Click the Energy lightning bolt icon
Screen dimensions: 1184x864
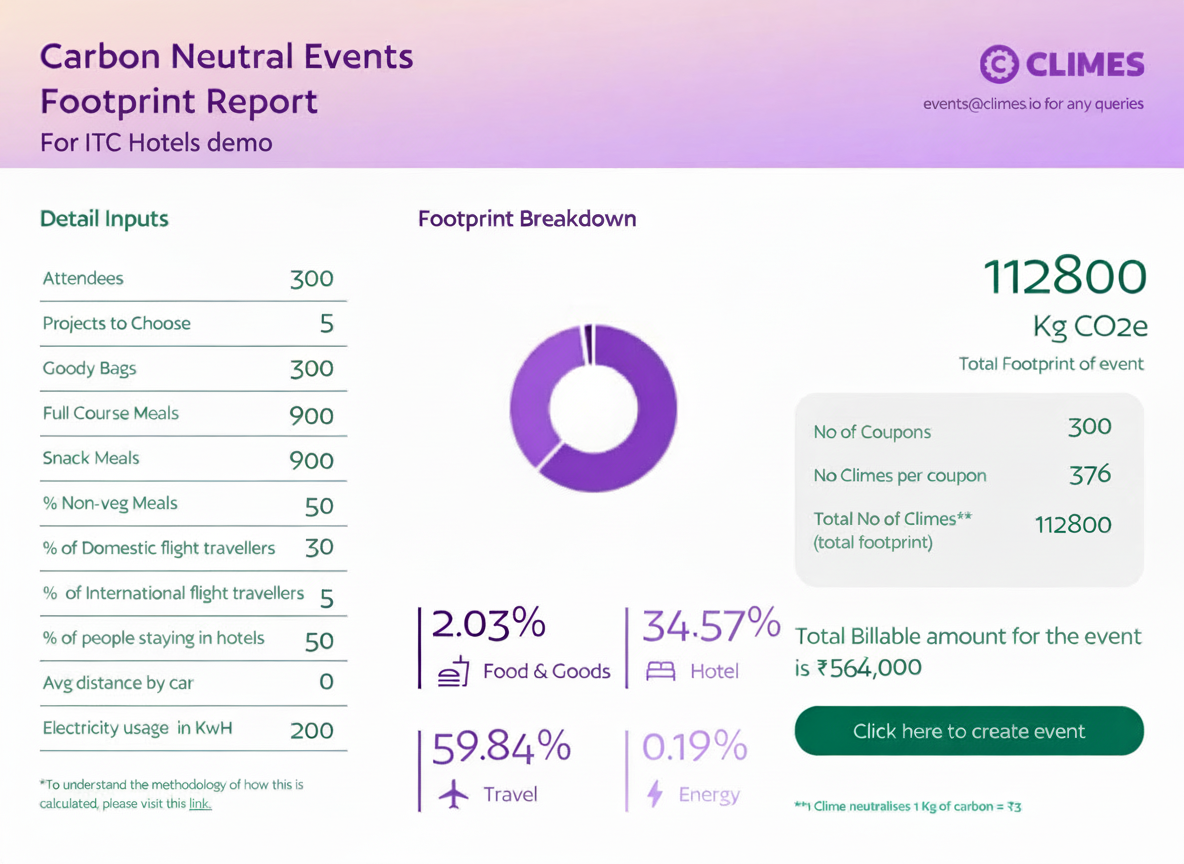pyautogui.click(x=655, y=794)
